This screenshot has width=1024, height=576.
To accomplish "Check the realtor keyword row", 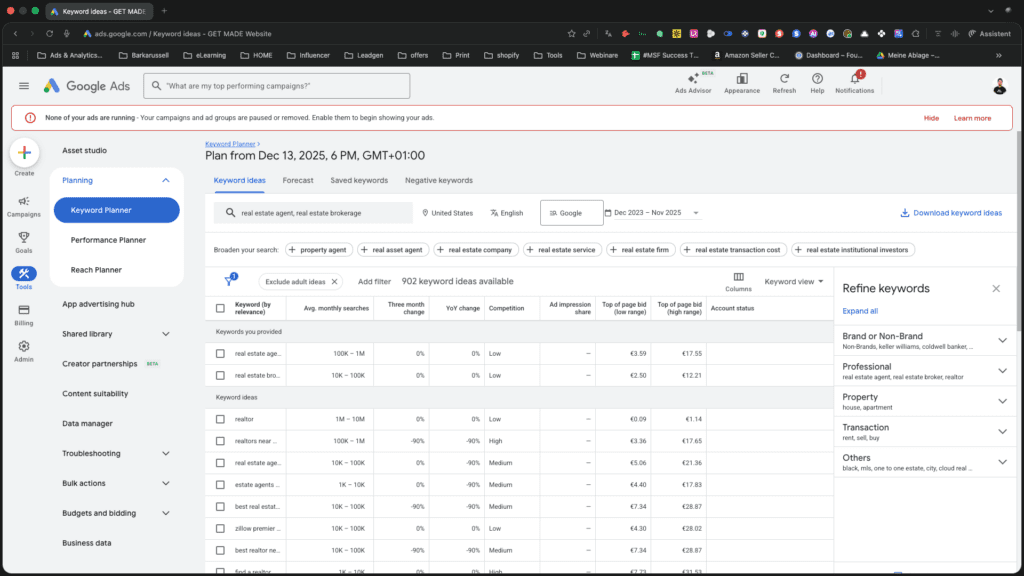I will [220, 419].
